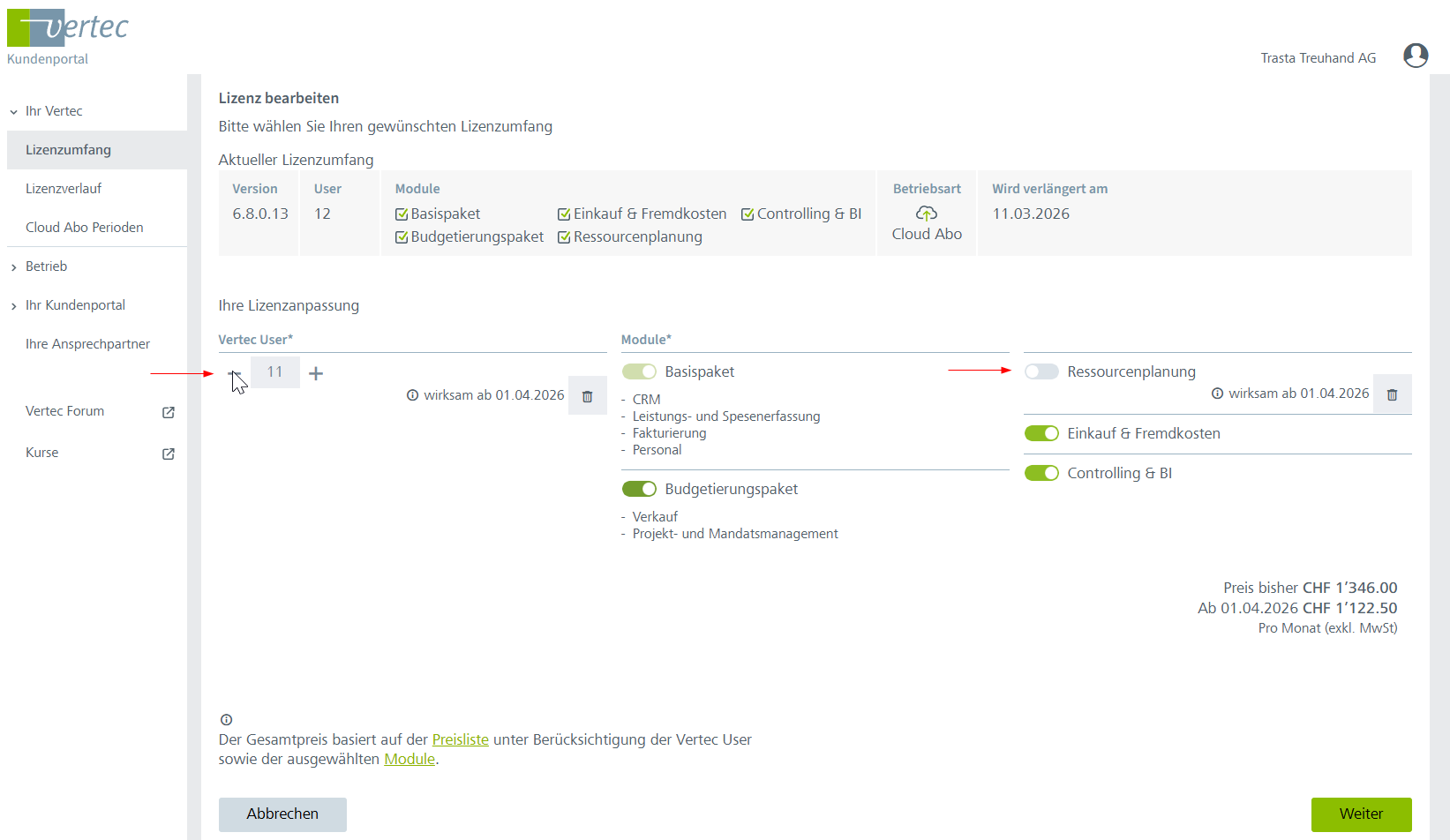This screenshot has width=1450, height=840.
Task: Expand the Ihr Kundenportal section
Action: point(14,306)
